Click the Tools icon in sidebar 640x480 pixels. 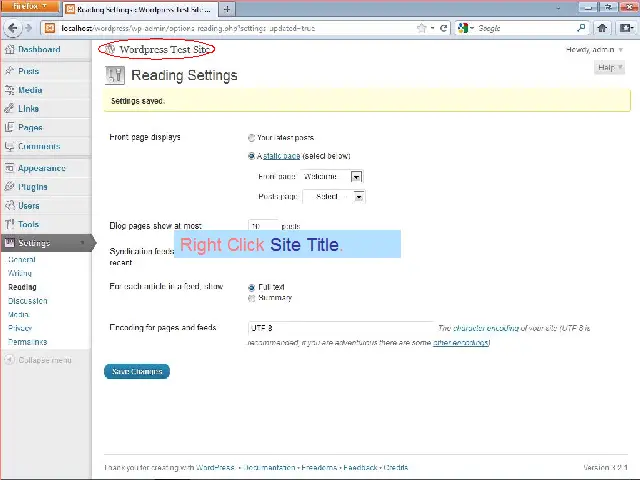[9, 225]
